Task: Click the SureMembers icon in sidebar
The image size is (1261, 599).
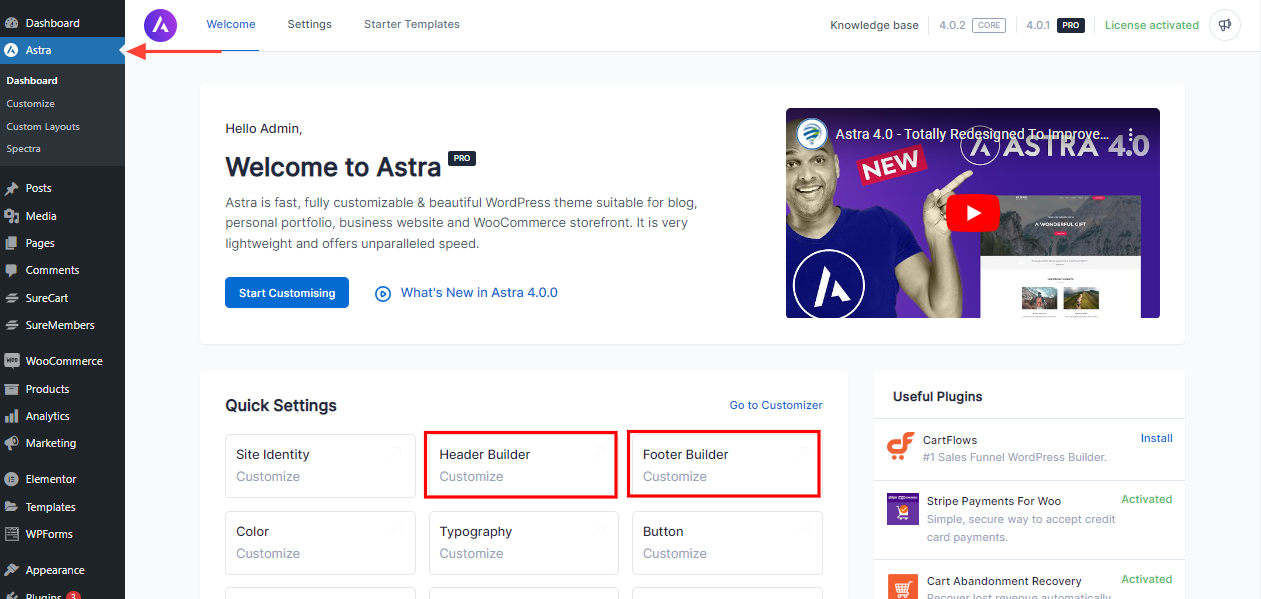Action: [x=11, y=325]
